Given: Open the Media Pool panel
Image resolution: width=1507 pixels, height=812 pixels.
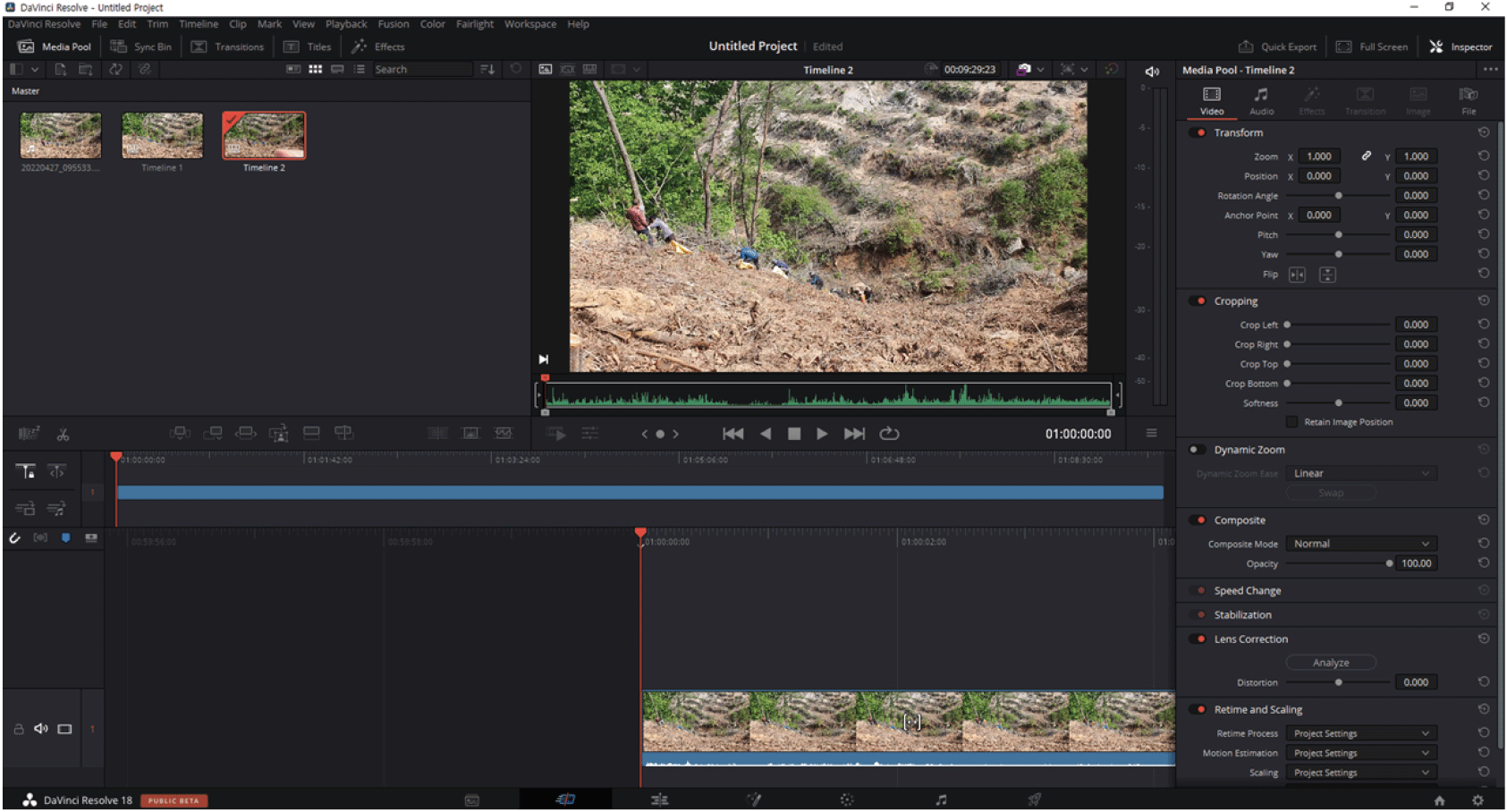Looking at the screenshot, I should 55,47.
